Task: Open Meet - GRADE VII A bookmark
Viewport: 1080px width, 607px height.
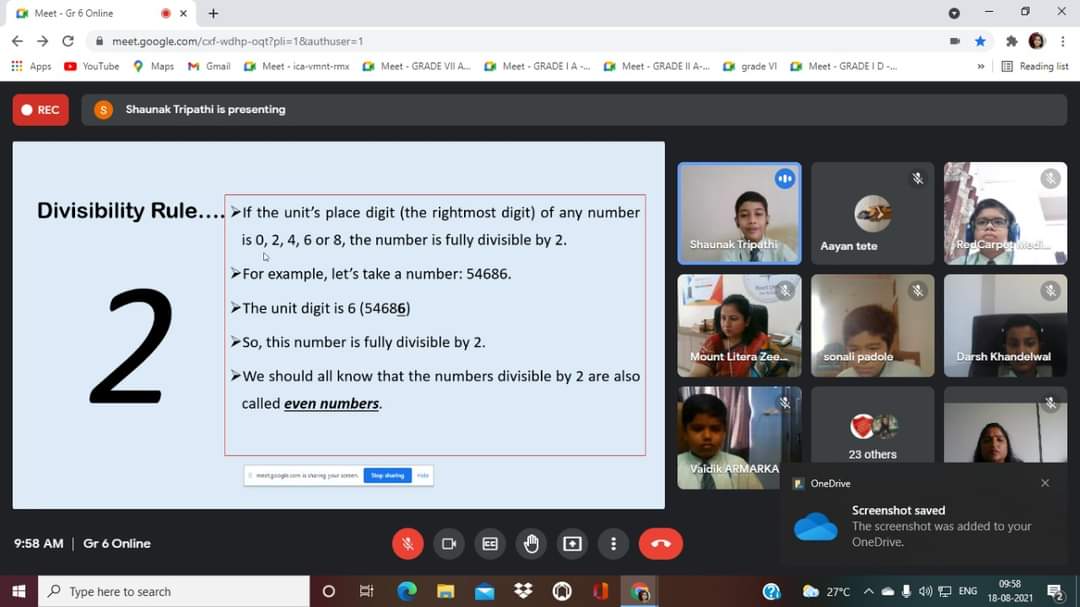Action: (x=417, y=66)
